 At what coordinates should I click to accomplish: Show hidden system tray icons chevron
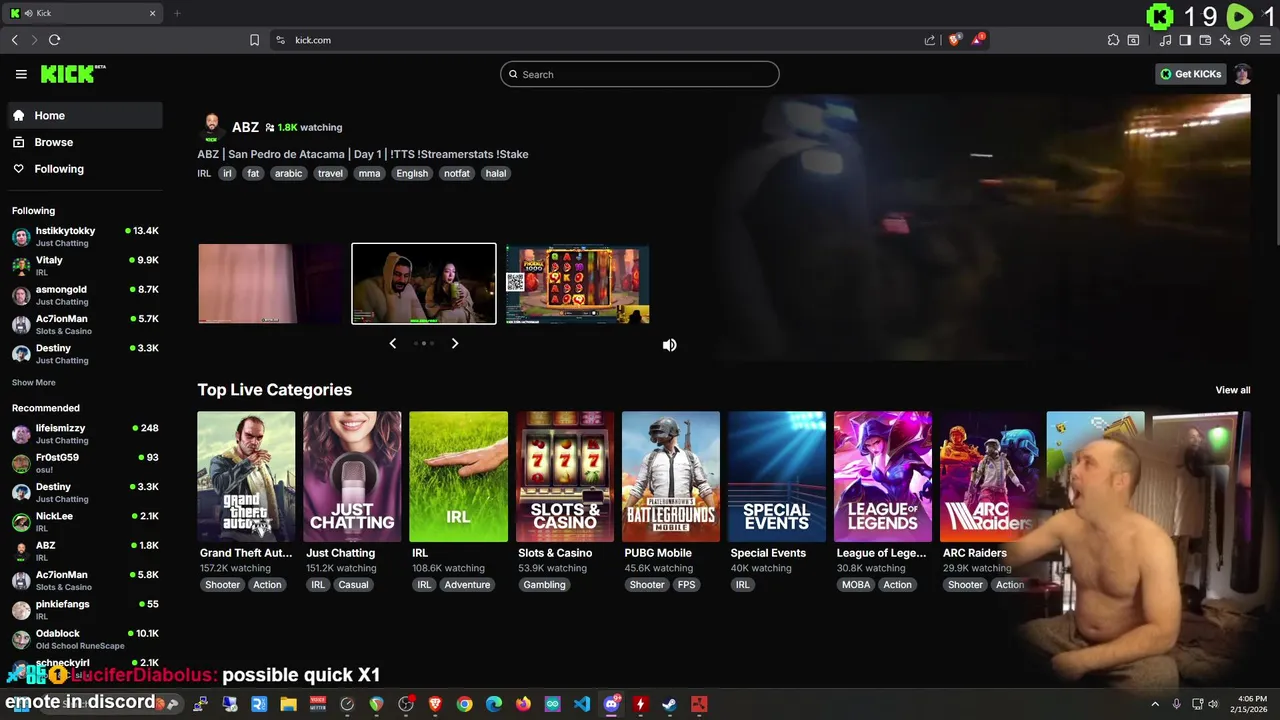pyautogui.click(x=1155, y=704)
